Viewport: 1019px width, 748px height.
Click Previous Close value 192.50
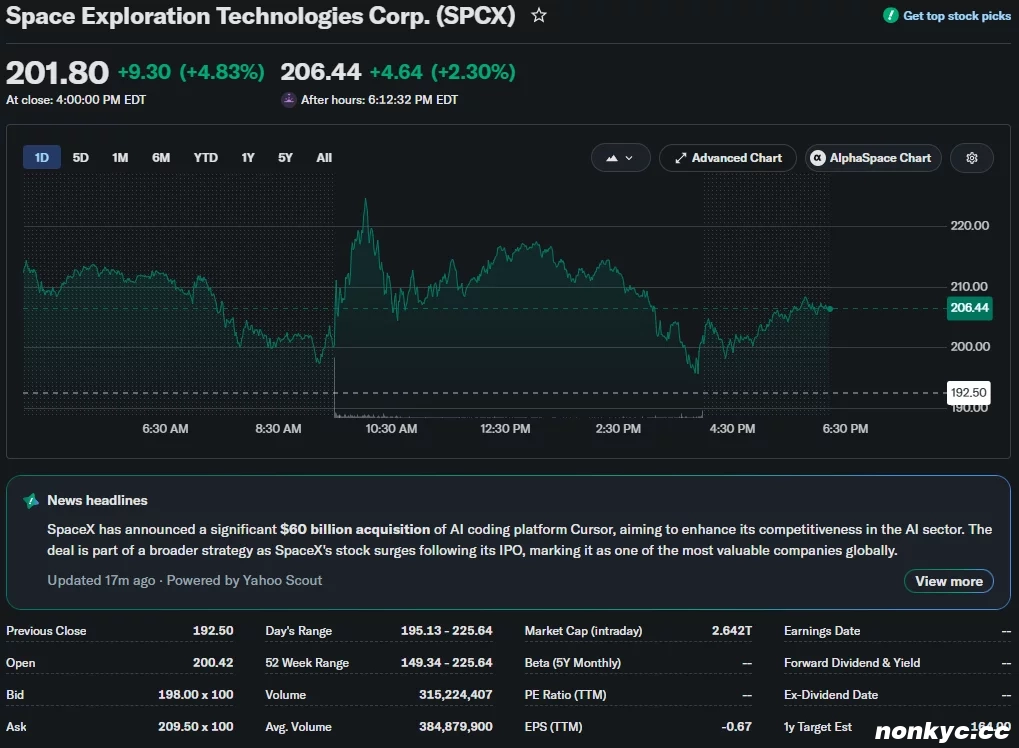tap(213, 631)
